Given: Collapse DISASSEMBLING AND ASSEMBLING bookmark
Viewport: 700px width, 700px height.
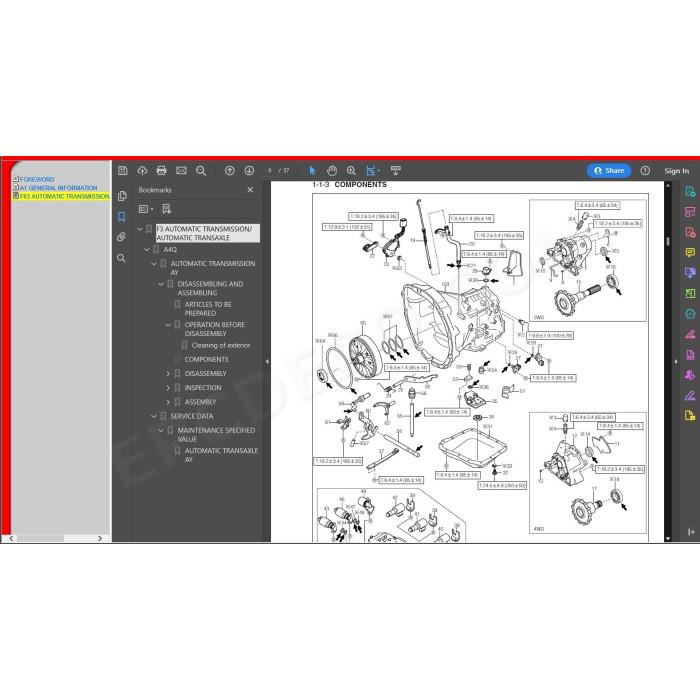Looking at the screenshot, I should 161,284.
